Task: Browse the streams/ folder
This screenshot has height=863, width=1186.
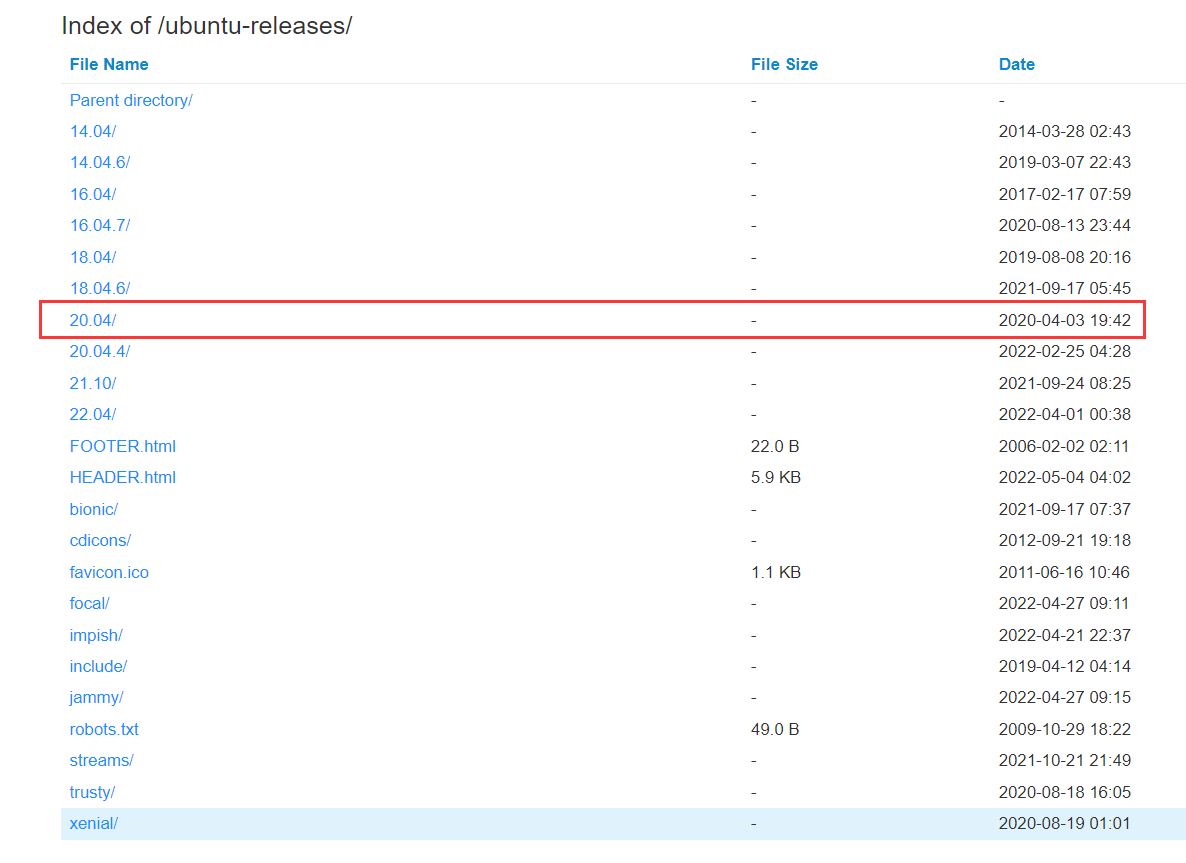Action: click(101, 760)
